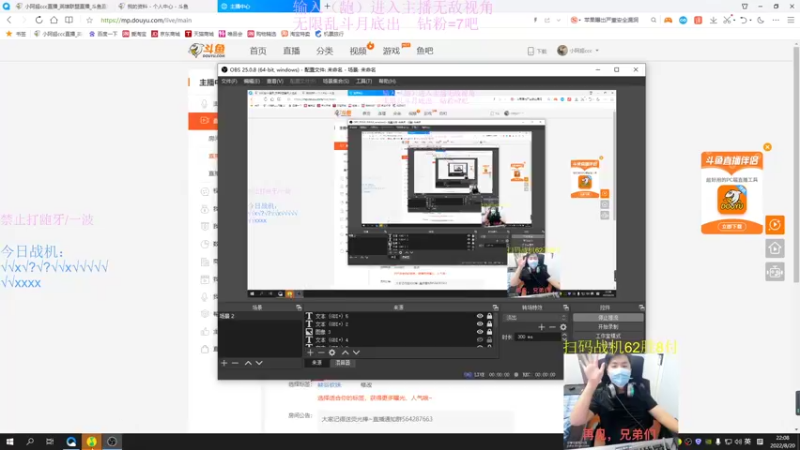
Task: Expand the undo arrow dropdown caret
Action: pyautogui.click(x=751, y=20)
